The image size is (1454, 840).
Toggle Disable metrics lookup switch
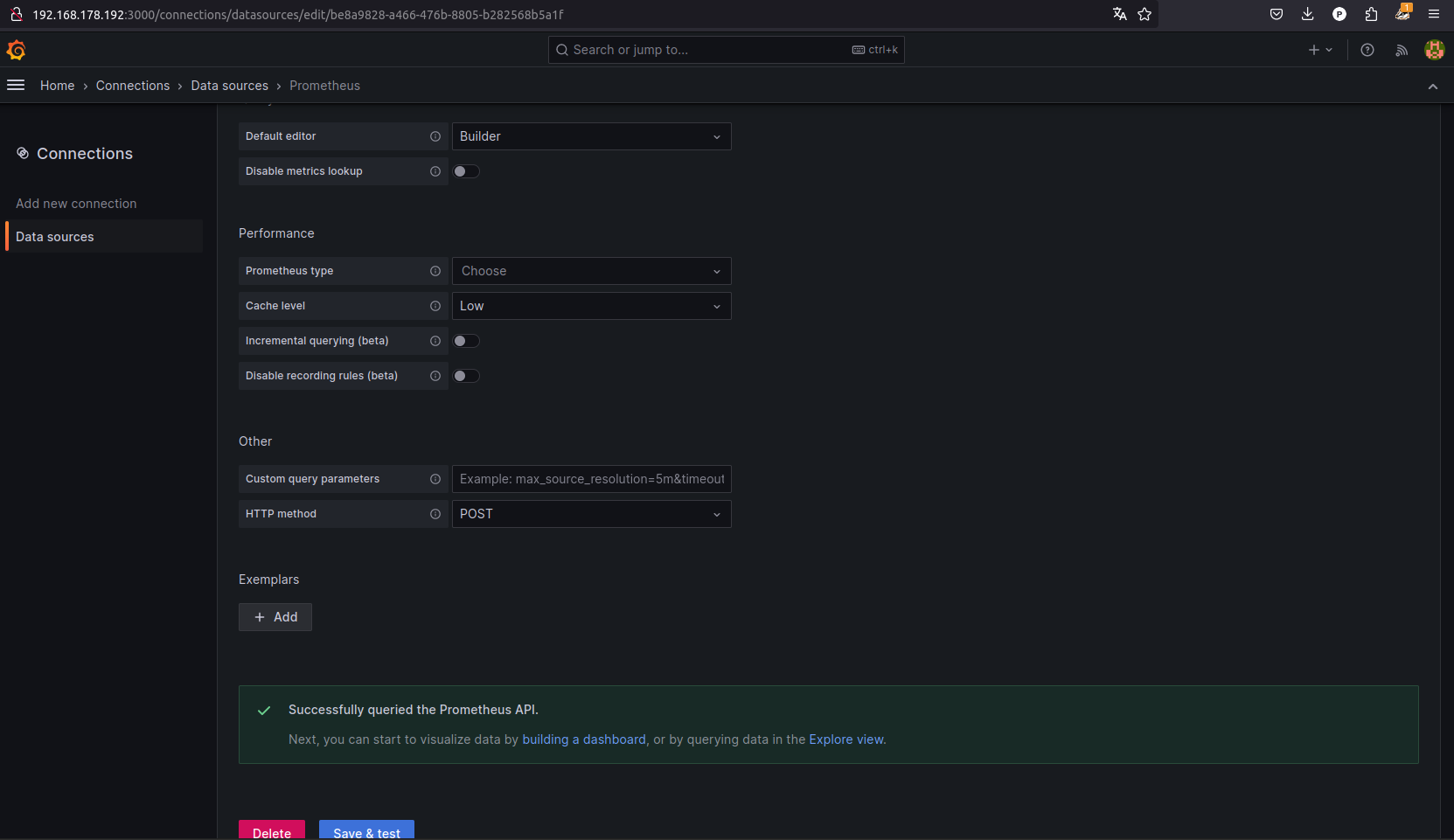click(x=466, y=171)
